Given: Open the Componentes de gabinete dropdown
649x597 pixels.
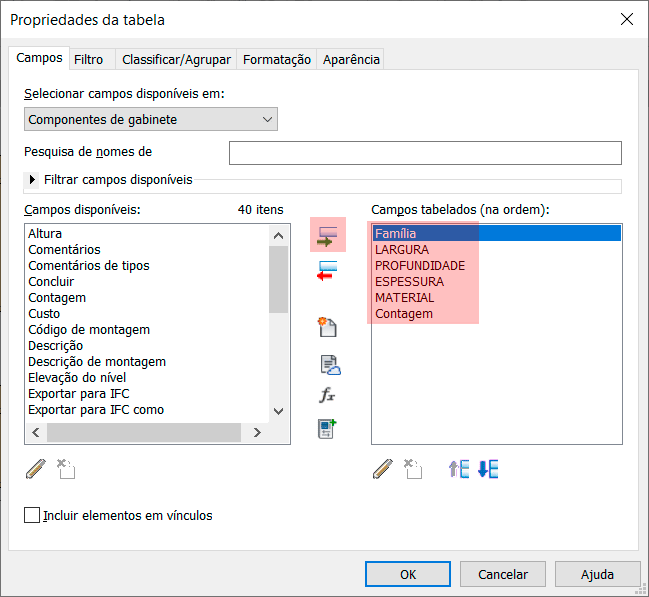Looking at the screenshot, I should pos(150,120).
